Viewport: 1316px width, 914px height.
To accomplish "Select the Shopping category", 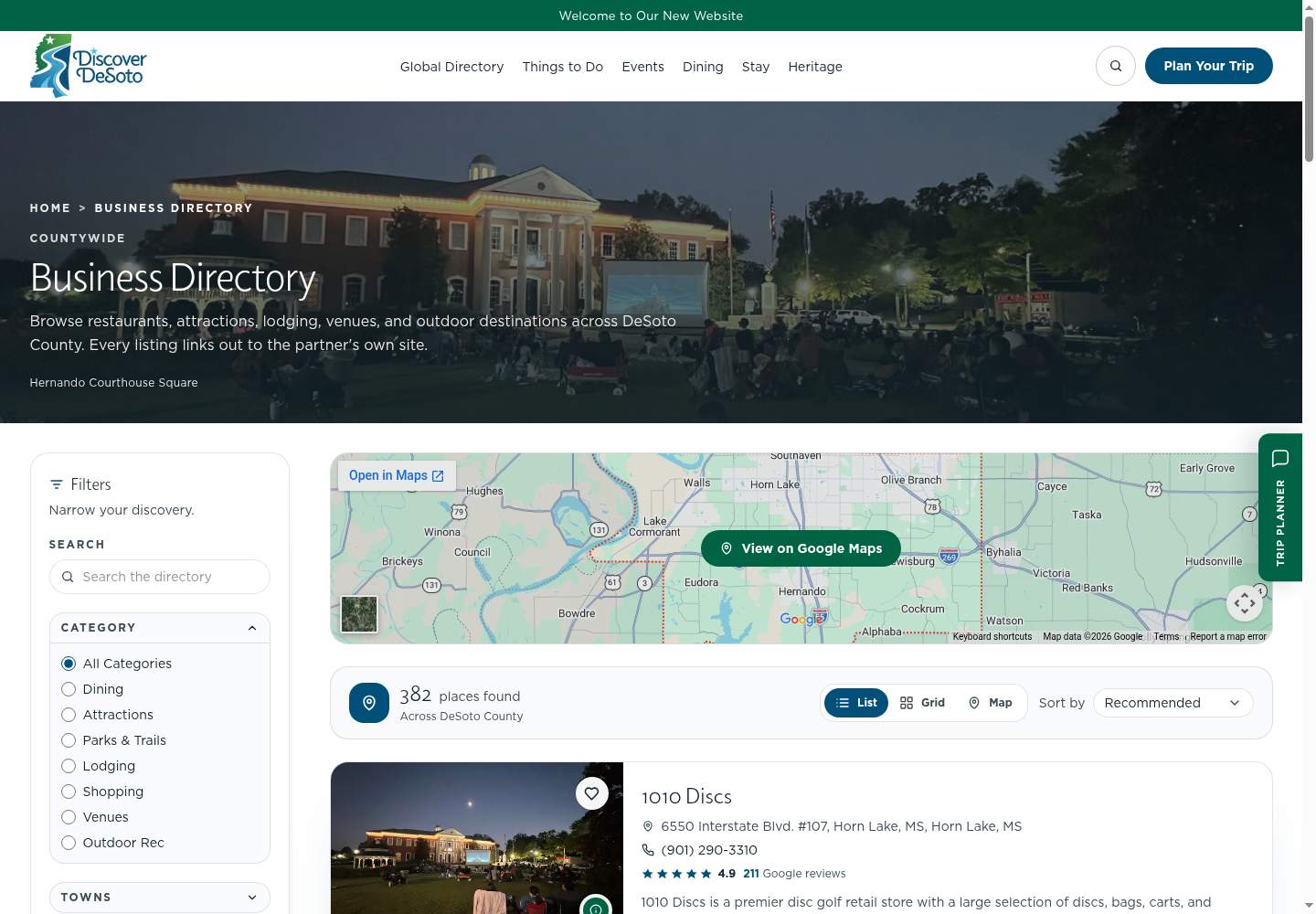I will [x=69, y=792].
